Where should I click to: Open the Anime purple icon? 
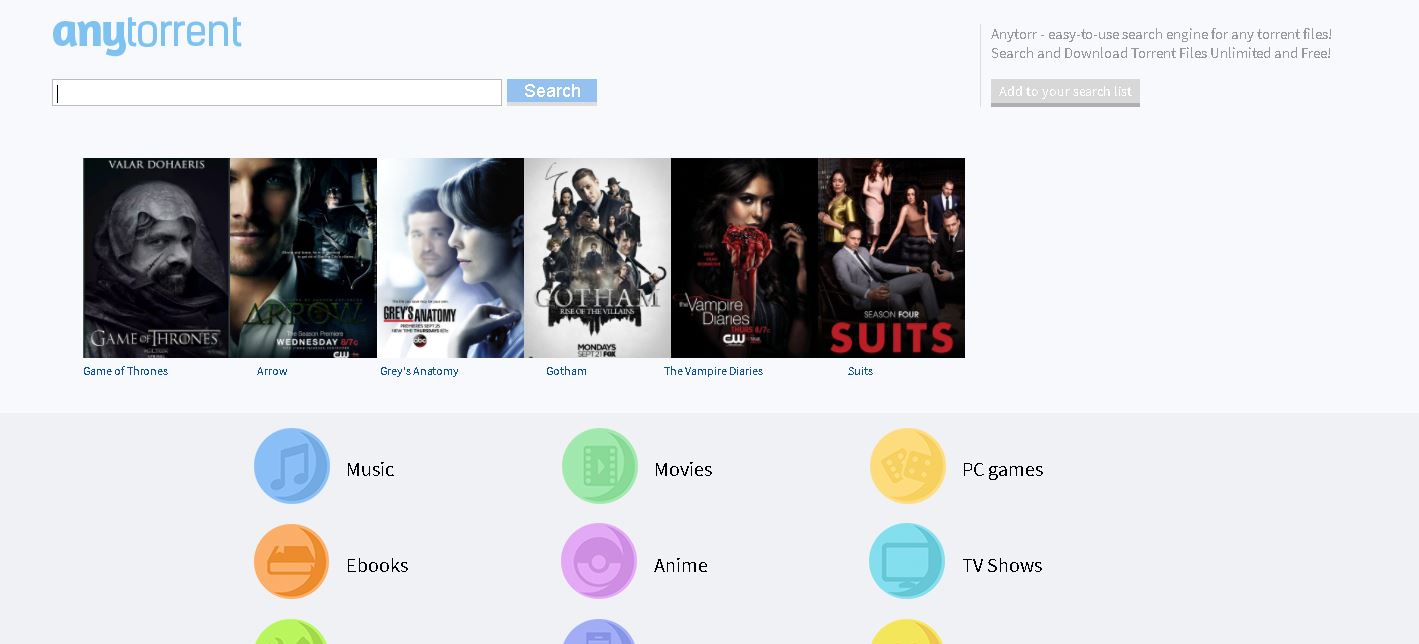click(600, 561)
